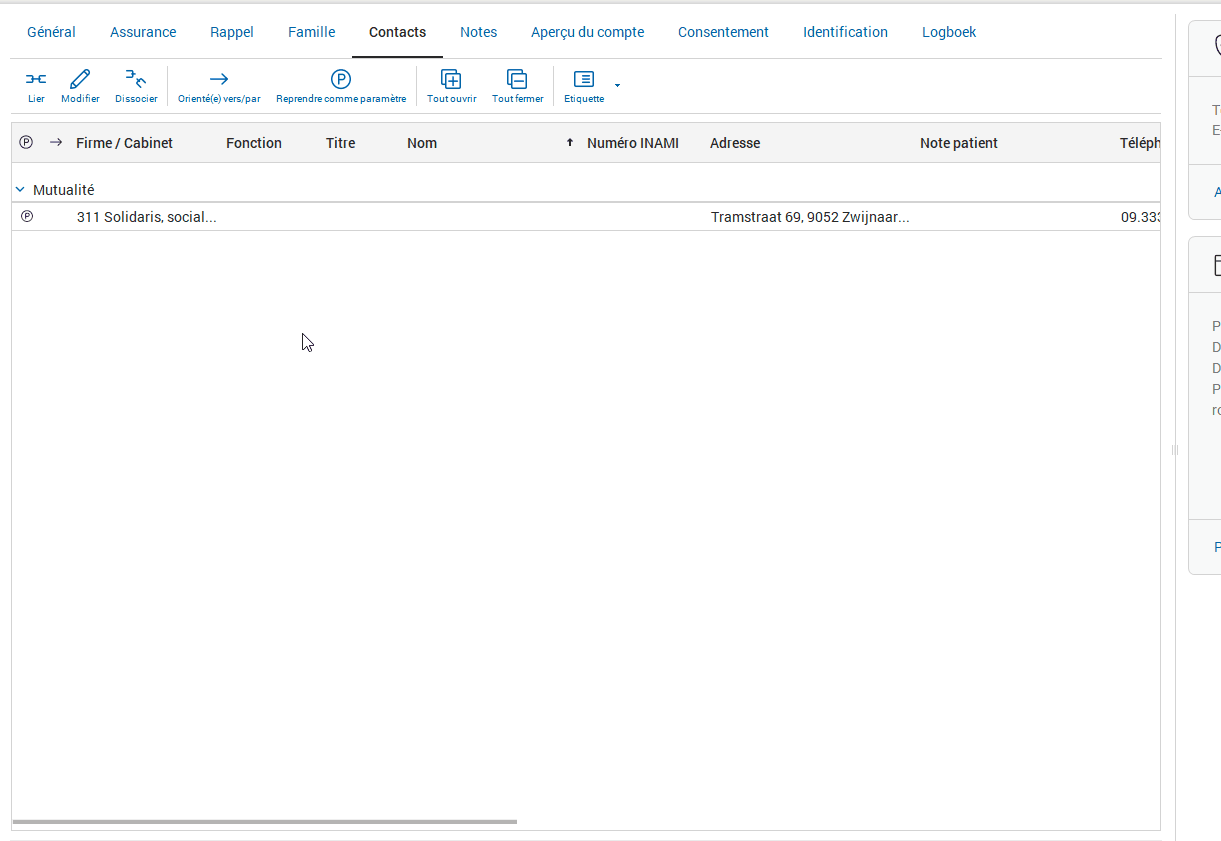The image size is (1221, 841).
Task: Click the Tout ouvrir expand-all icon
Action: 451,79
